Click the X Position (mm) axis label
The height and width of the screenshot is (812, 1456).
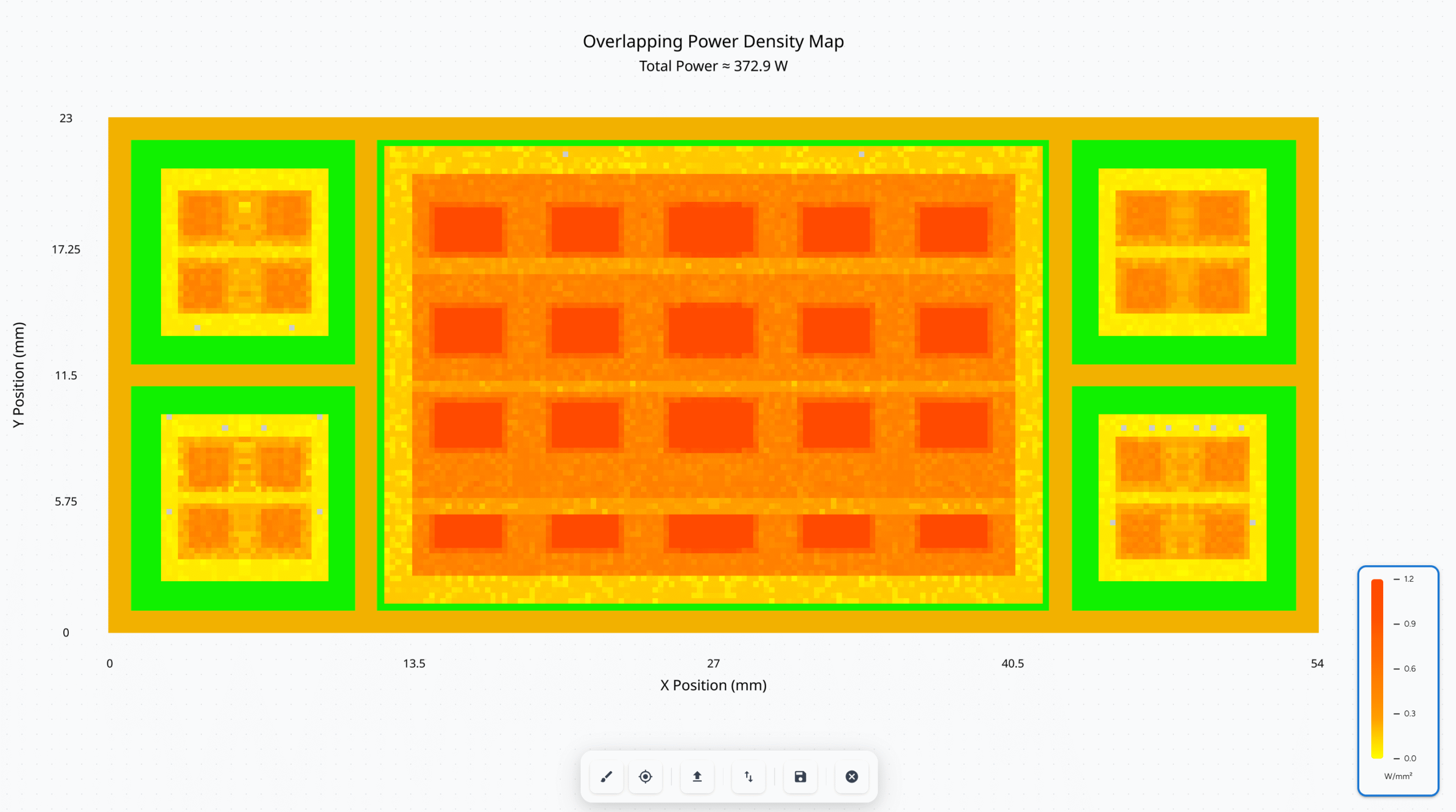713,685
